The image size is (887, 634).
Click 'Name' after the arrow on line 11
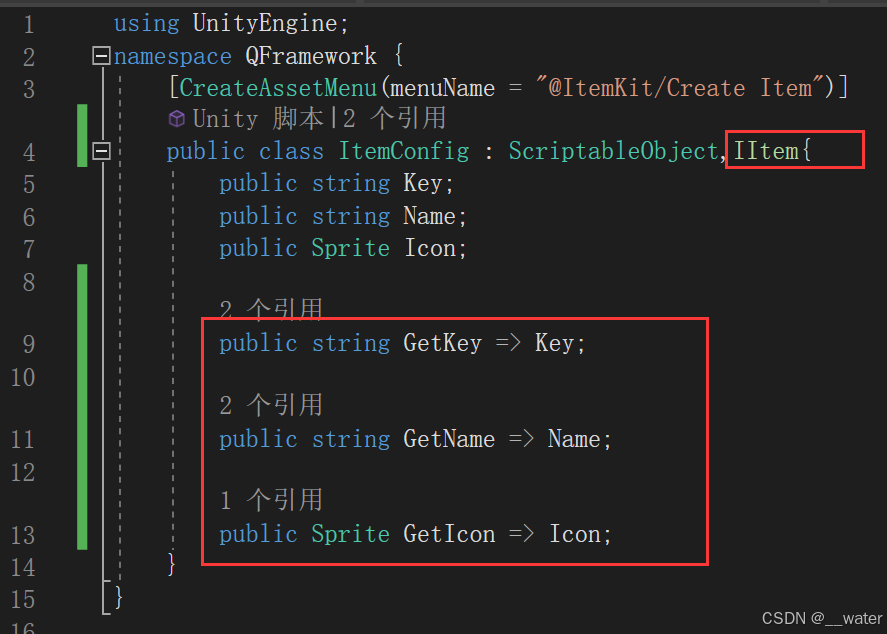point(574,439)
